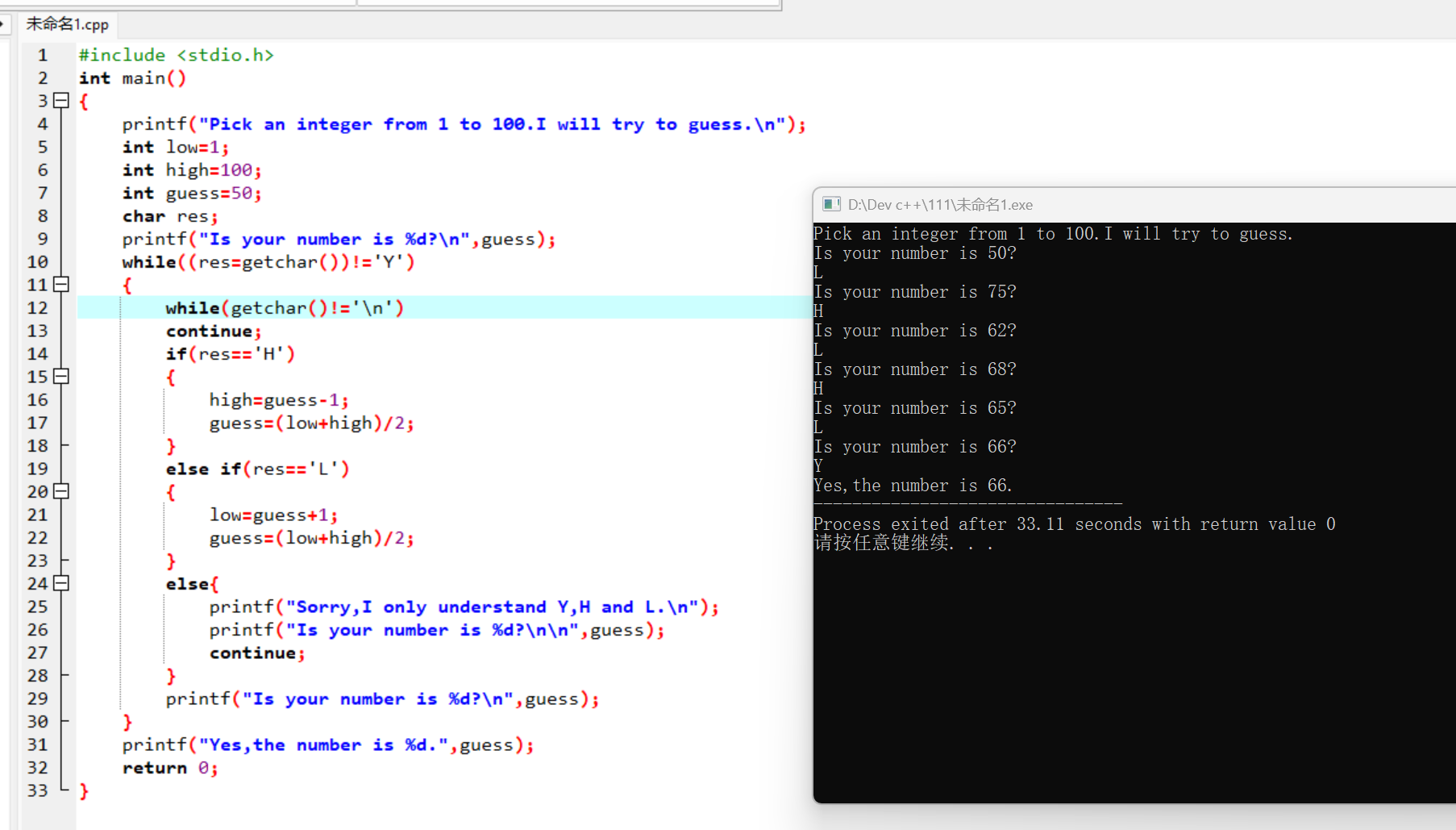Image resolution: width=1456 pixels, height=830 pixels.
Task: Click on int main() declaration
Action: (132, 77)
